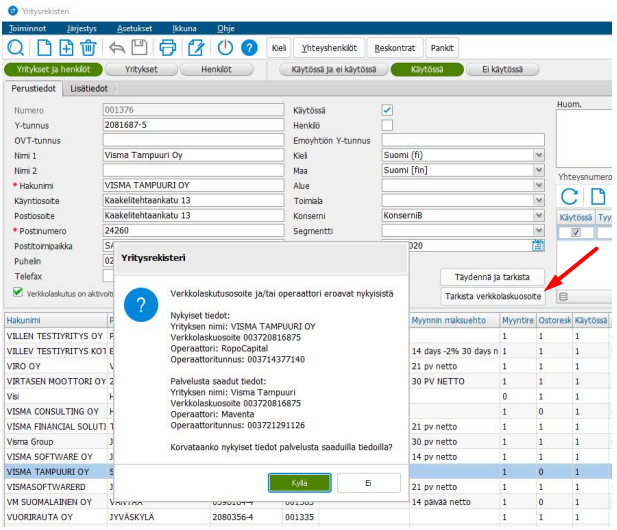Click Kyllä in the dialog
The image size is (617, 530).
coord(299,483)
